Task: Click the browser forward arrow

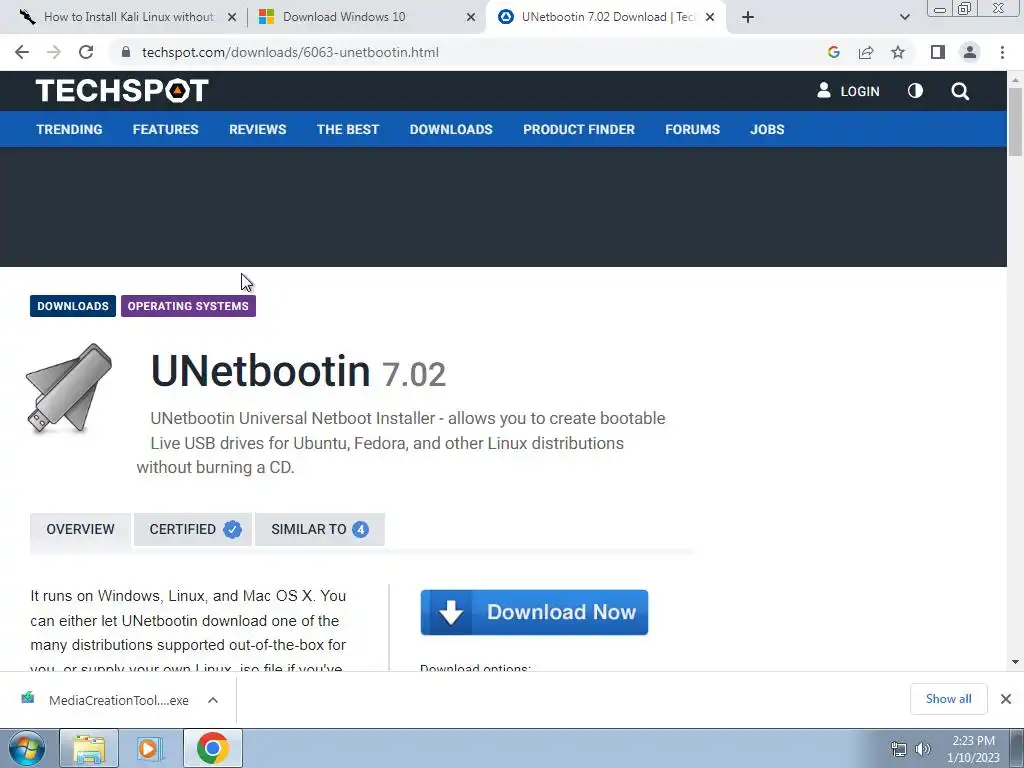Action: 54,52
